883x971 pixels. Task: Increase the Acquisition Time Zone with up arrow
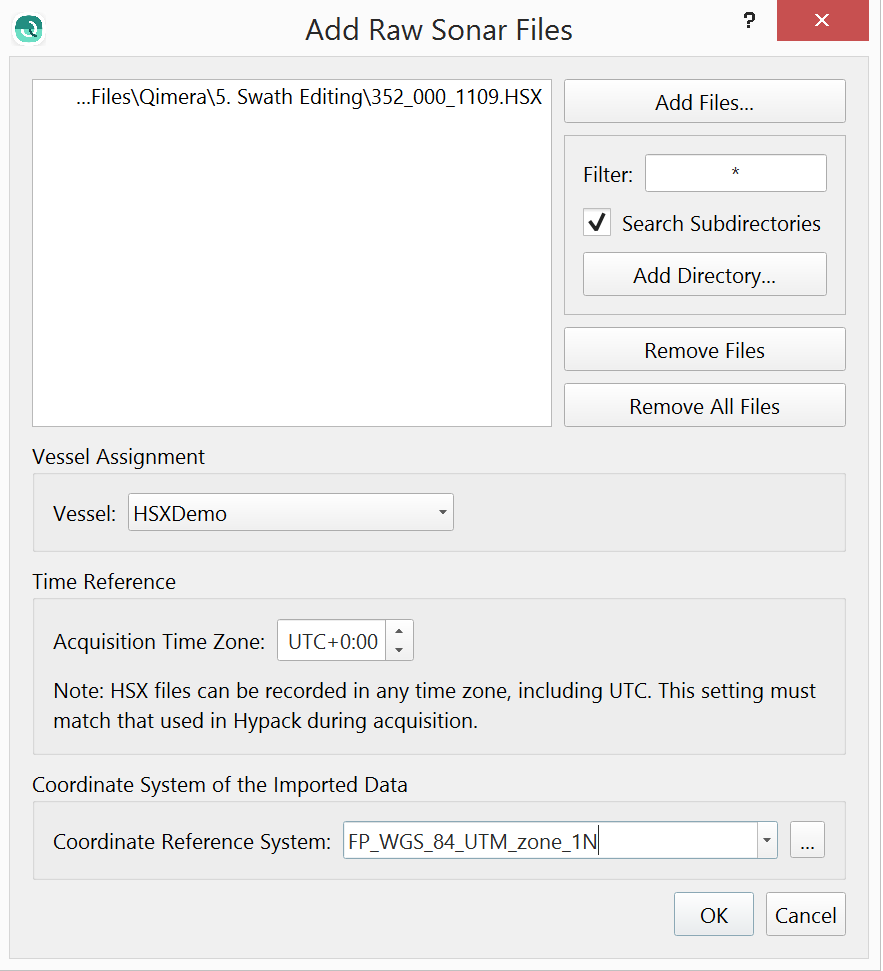click(399, 632)
